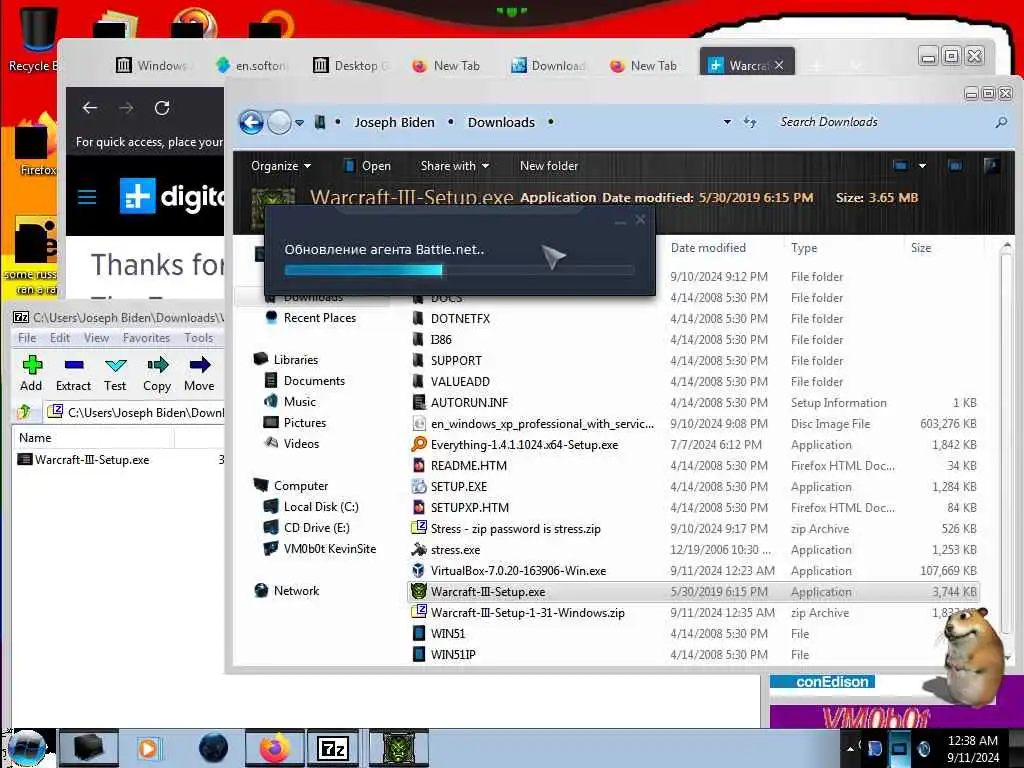Click search magnifier in Search Downloads box
The height and width of the screenshot is (768, 1024).
(1001, 122)
